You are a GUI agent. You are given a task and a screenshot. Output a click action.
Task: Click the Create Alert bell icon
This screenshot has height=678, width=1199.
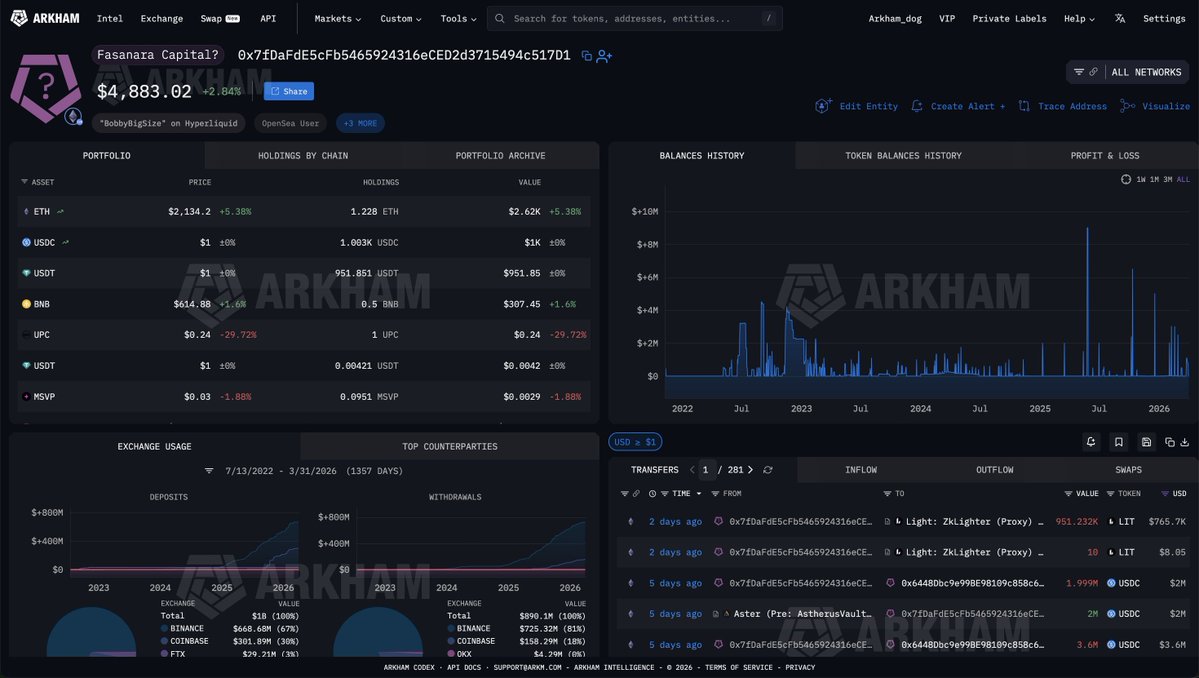pos(917,106)
